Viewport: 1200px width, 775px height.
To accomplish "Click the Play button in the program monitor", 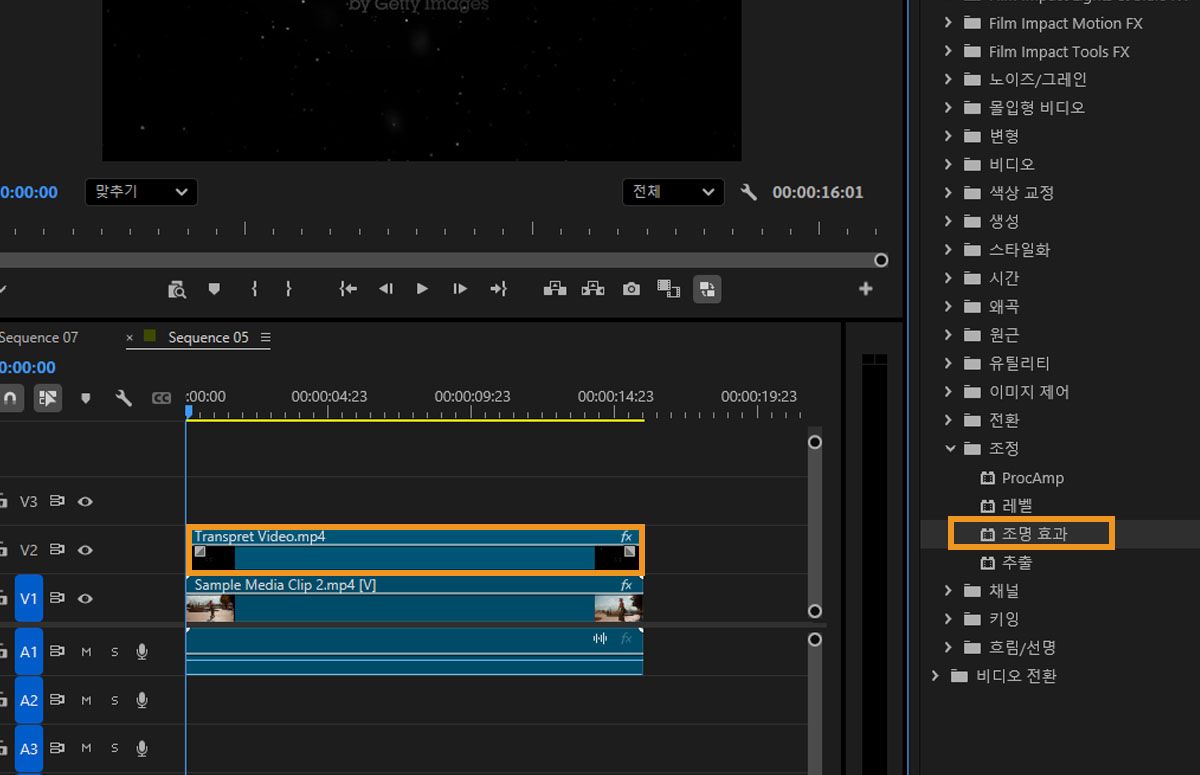I will coord(422,289).
